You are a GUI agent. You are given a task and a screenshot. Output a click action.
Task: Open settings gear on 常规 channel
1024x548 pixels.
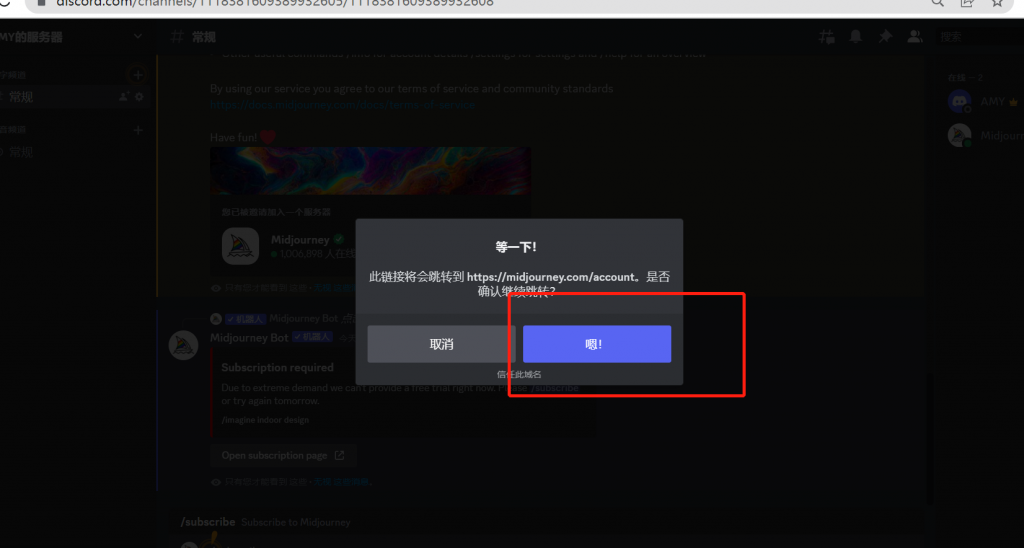point(139,97)
